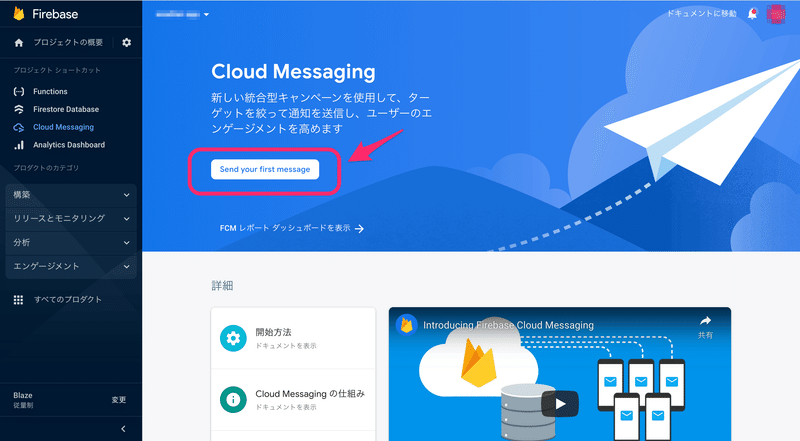This screenshot has height=441, width=800.
Task: Open the project selector dropdown
Action: point(182,14)
